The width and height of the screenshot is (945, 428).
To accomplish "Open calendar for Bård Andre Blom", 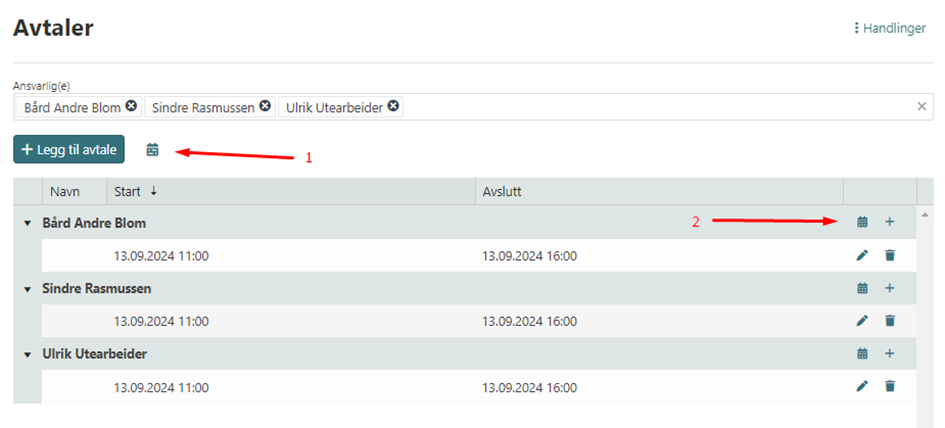I will 862,222.
